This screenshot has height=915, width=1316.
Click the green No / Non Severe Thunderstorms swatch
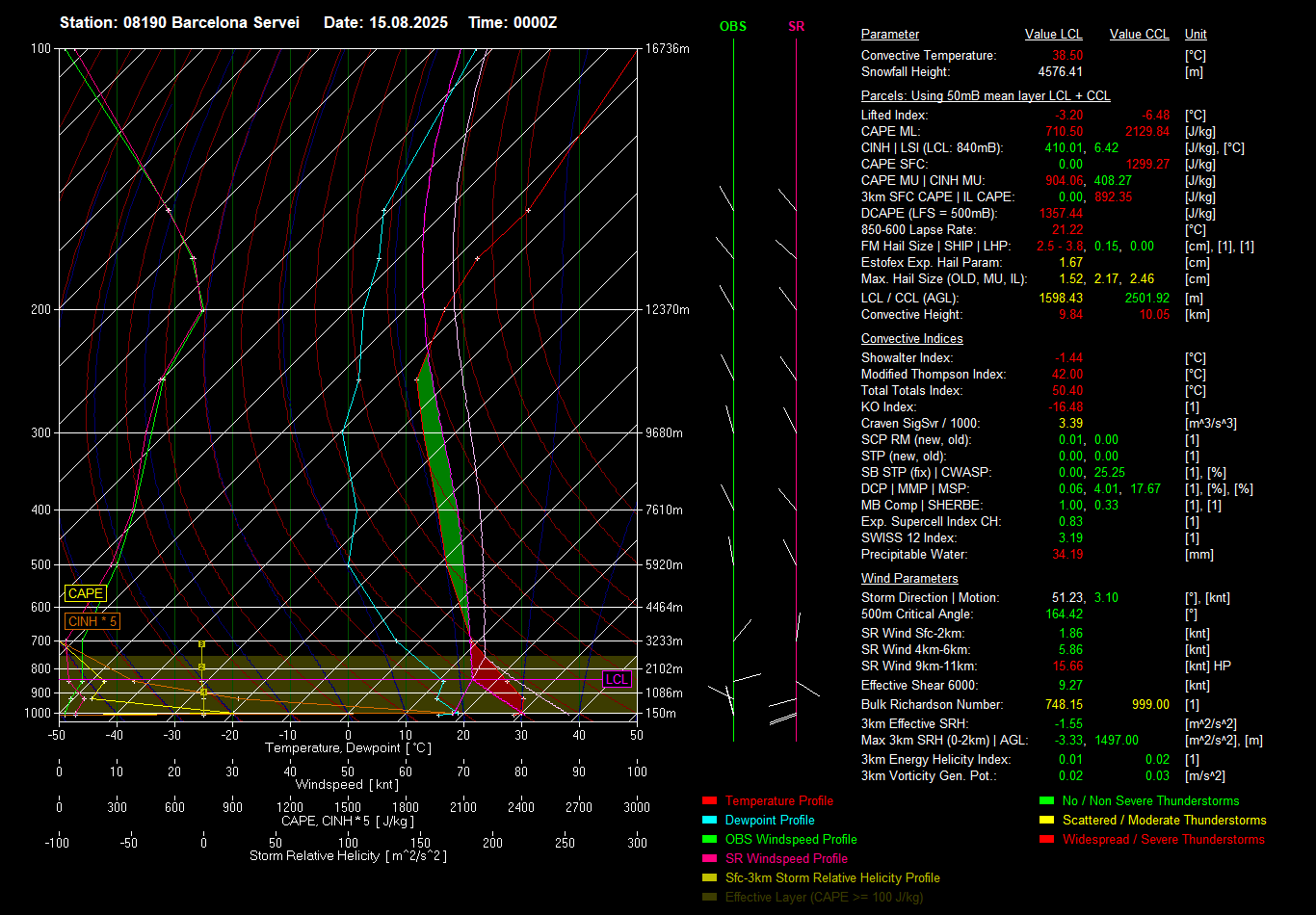[x=1047, y=800]
